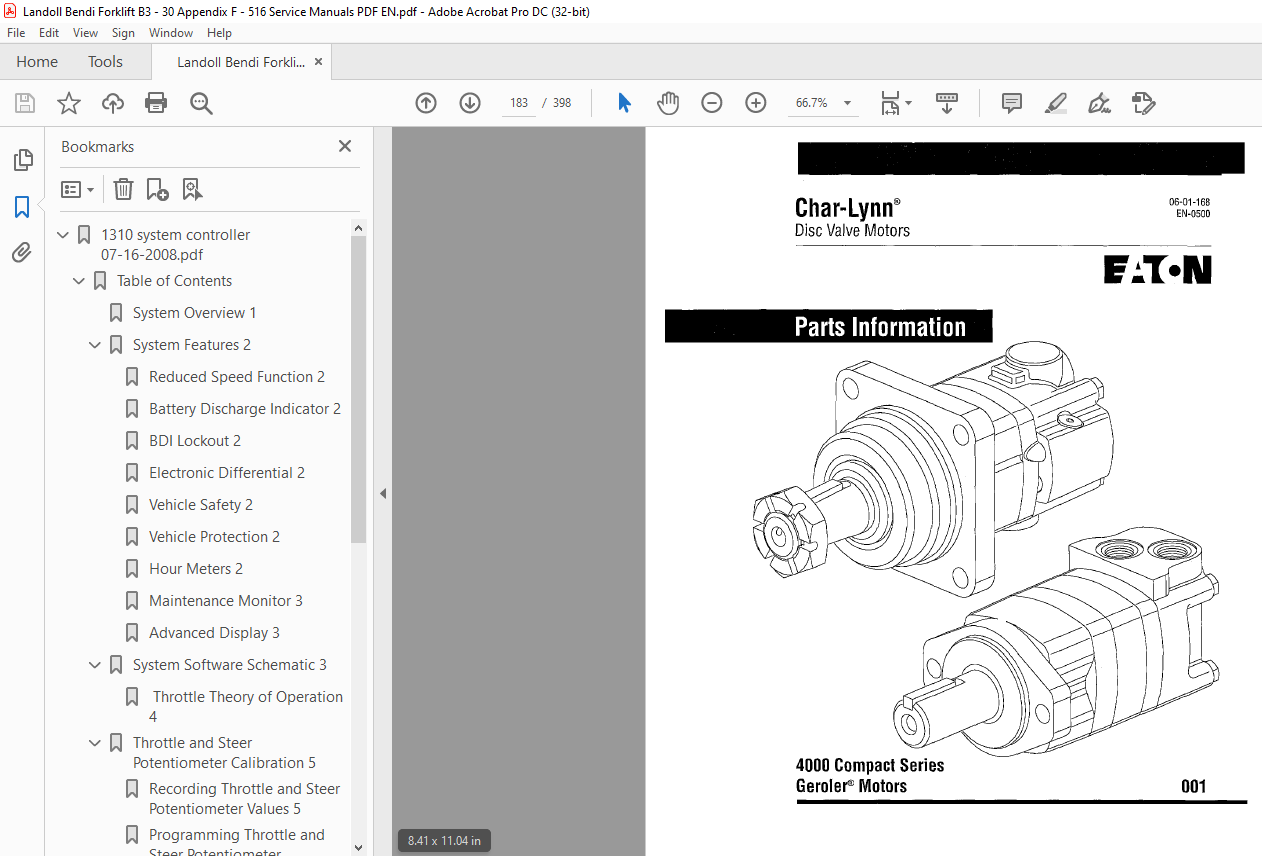Image resolution: width=1262 pixels, height=856 pixels.
Task: Collapse the Table of Contents bookmark
Action: [x=79, y=281]
